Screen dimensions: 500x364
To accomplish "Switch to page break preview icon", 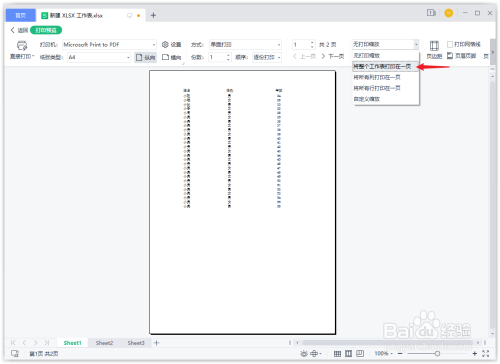I will pos(348,354).
